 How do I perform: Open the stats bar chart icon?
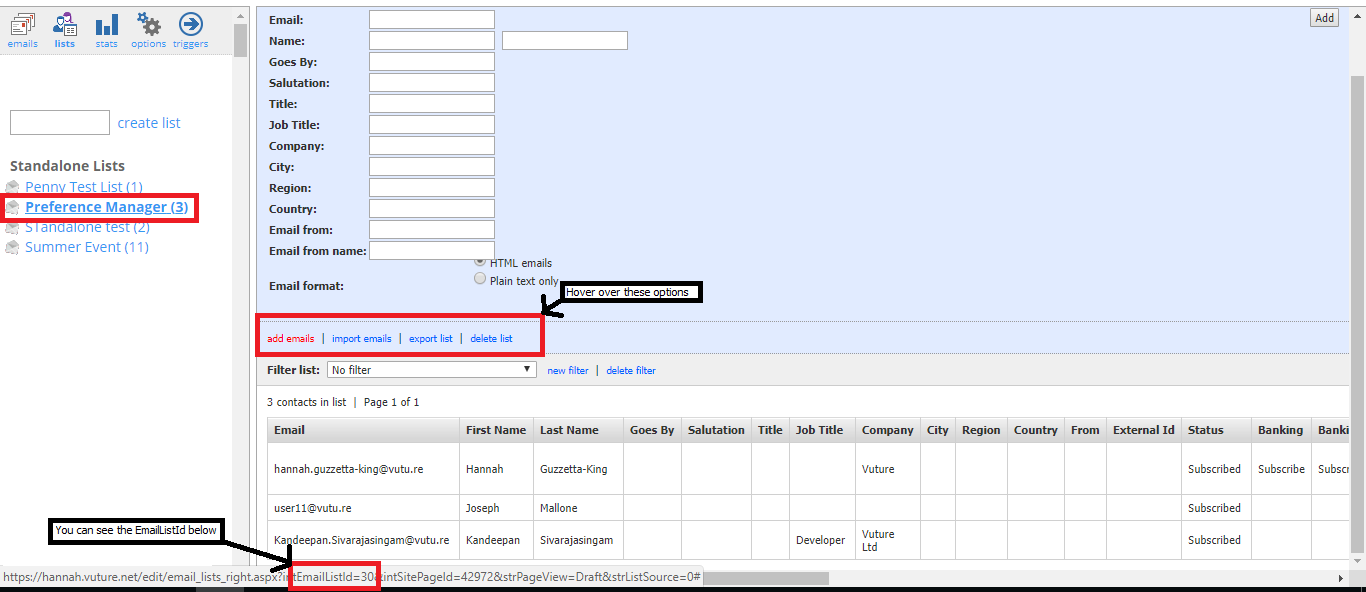click(x=106, y=24)
